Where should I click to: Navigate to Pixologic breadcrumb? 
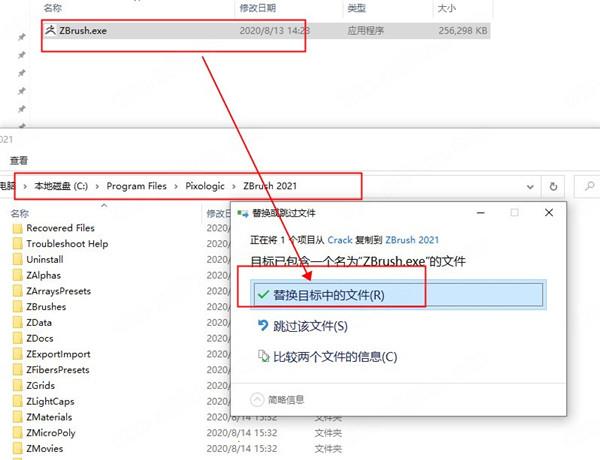205,186
